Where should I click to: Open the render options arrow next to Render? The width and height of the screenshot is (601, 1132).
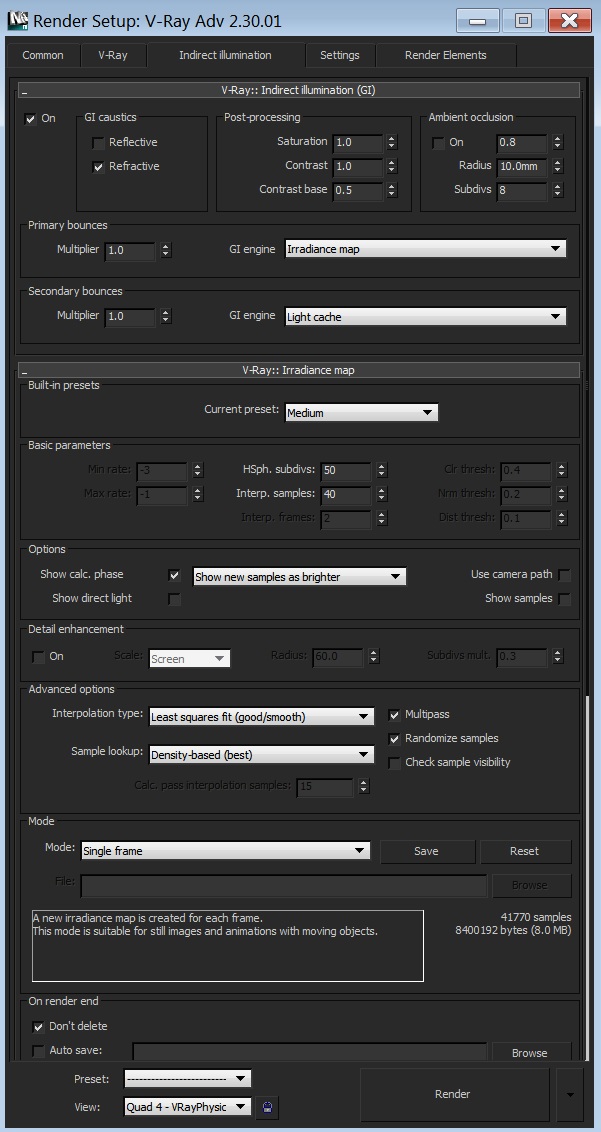coord(570,1094)
